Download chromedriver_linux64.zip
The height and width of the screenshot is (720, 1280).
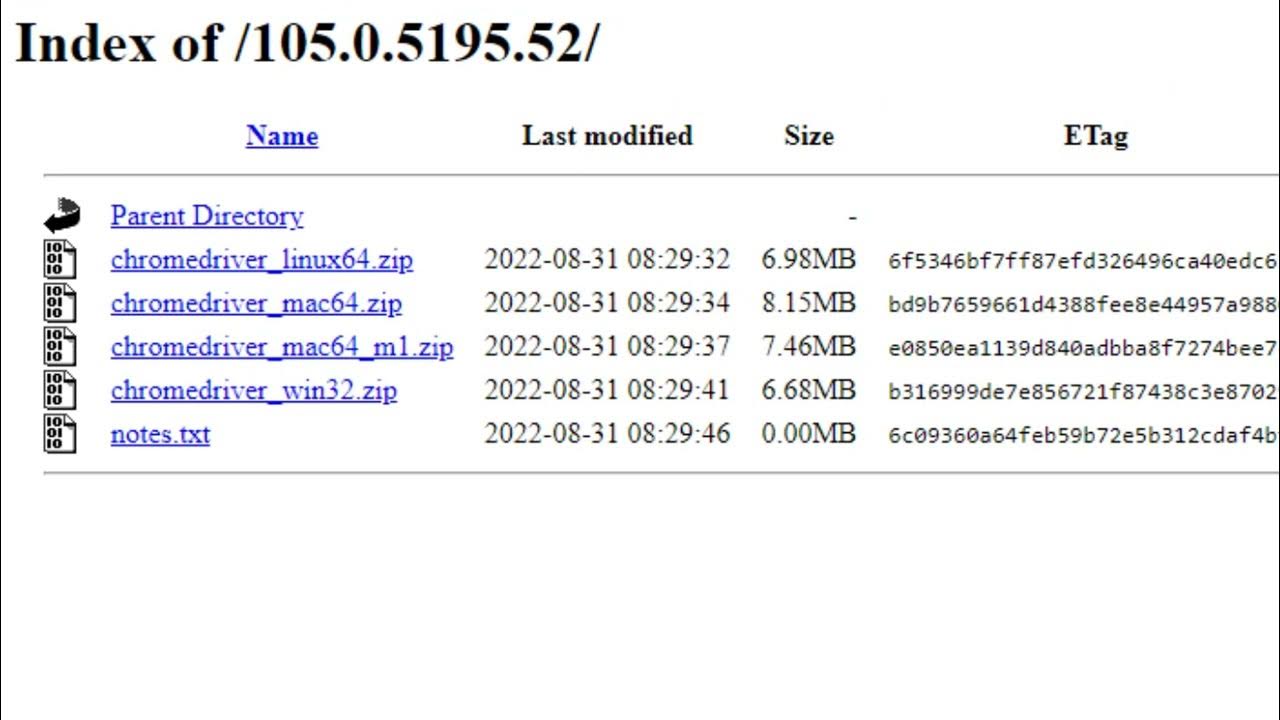262,260
